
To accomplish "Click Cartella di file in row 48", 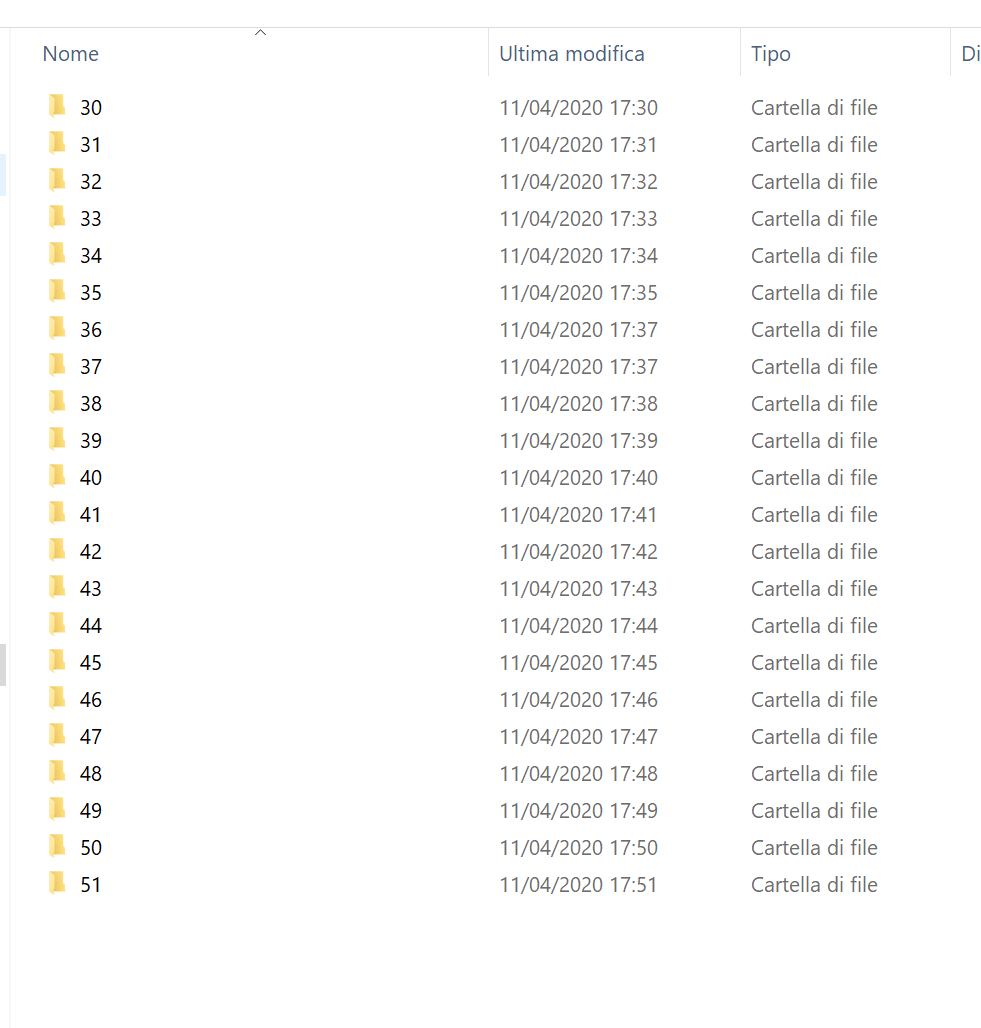I will point(814,774).
